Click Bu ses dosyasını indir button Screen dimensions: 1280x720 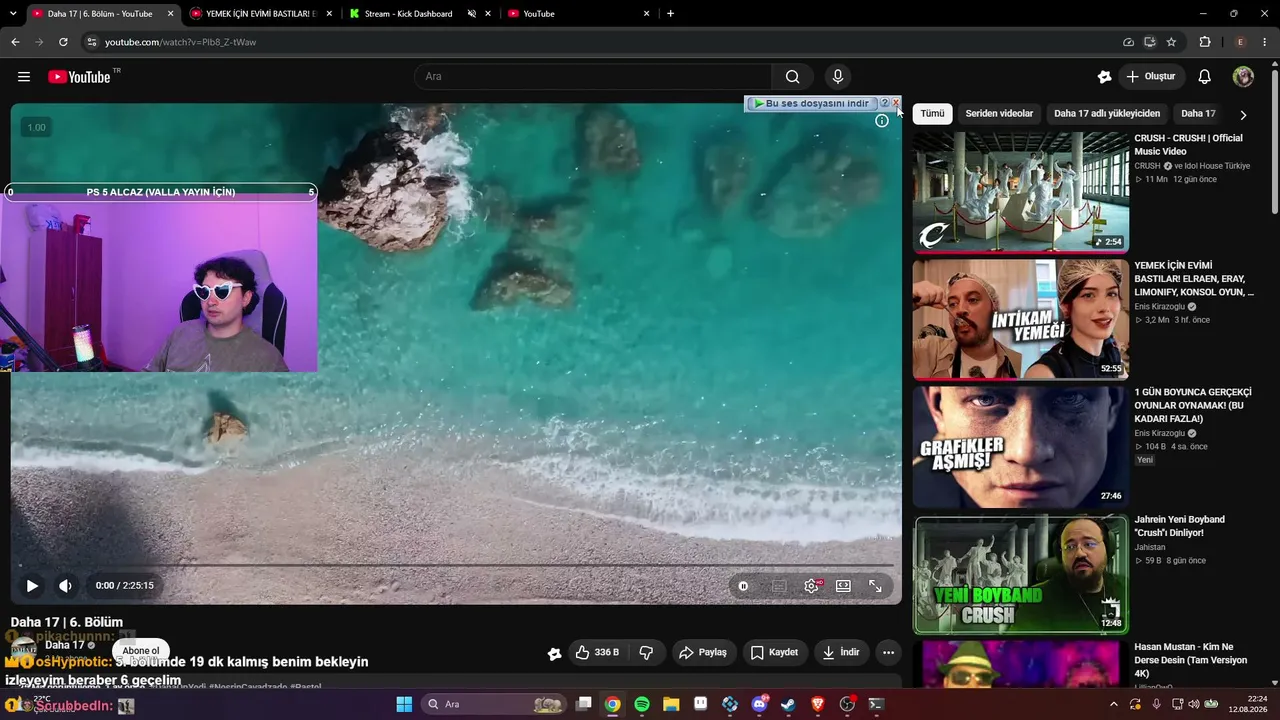pyautogui.click(x=811, y=103)
